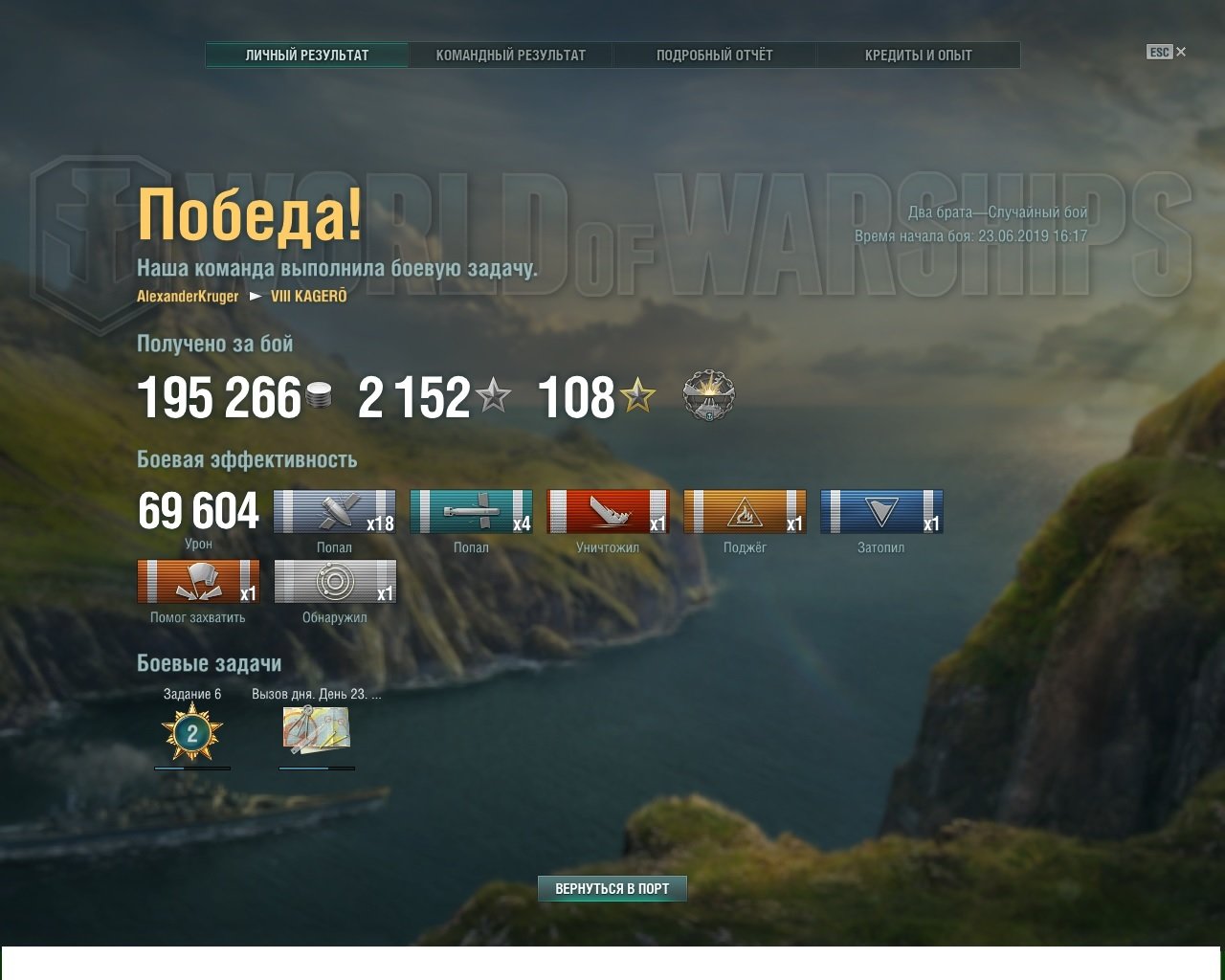
Task: Click the gold free XP star icon
Action: point(637,395)
